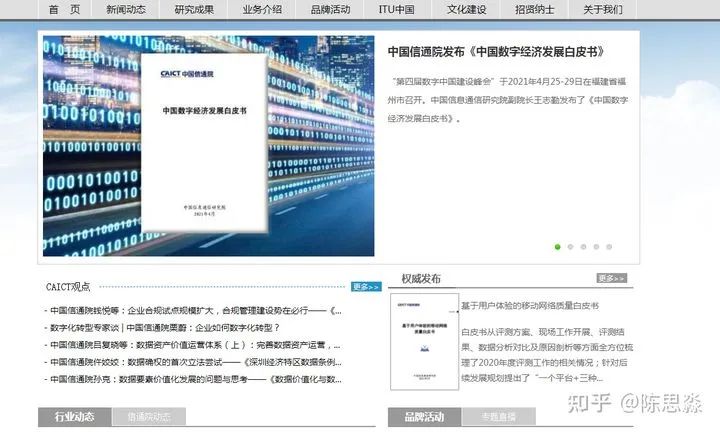Click the white paper description starting 白皮书从评测方案
This screenshot has width=720, height=432.
(547, 355)
